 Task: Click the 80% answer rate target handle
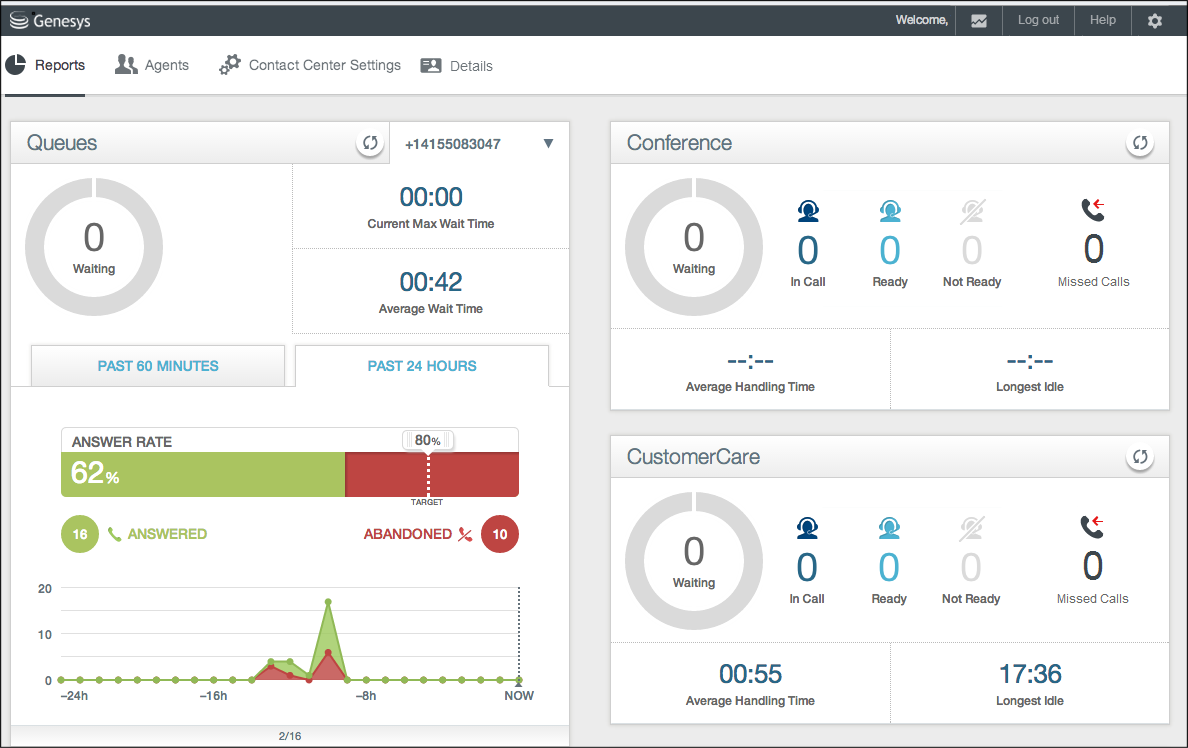point(428,440)
